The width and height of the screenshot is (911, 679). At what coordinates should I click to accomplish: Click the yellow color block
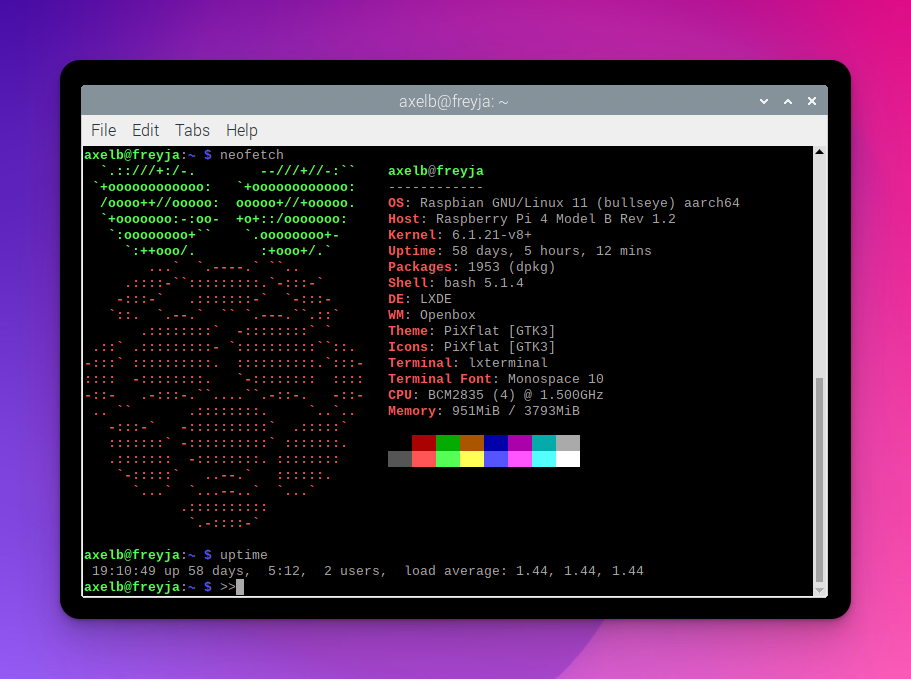pyautogui.click(x=472, y=459)
